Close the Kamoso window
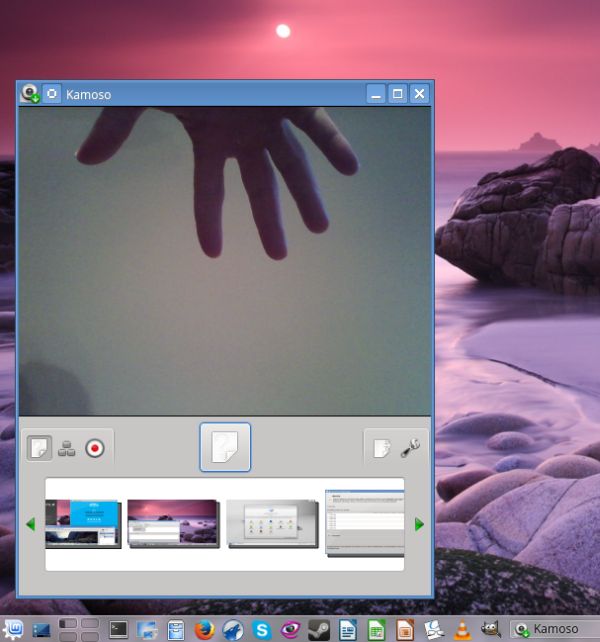 click(419, 94)
